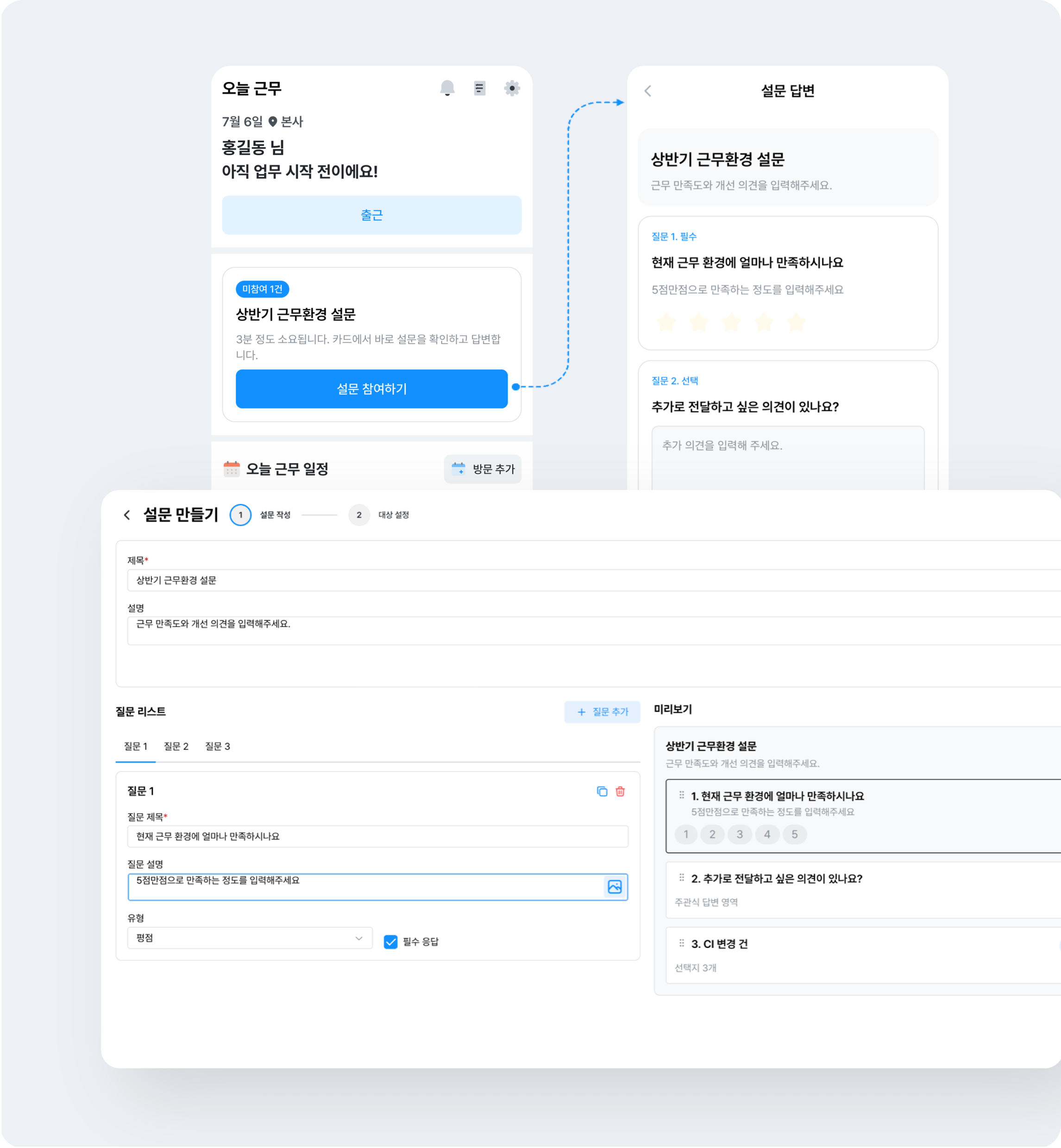Select preview card 3. CI 변경 건
This screenshot has height=1148, width=1061.
tap(863, 956)
